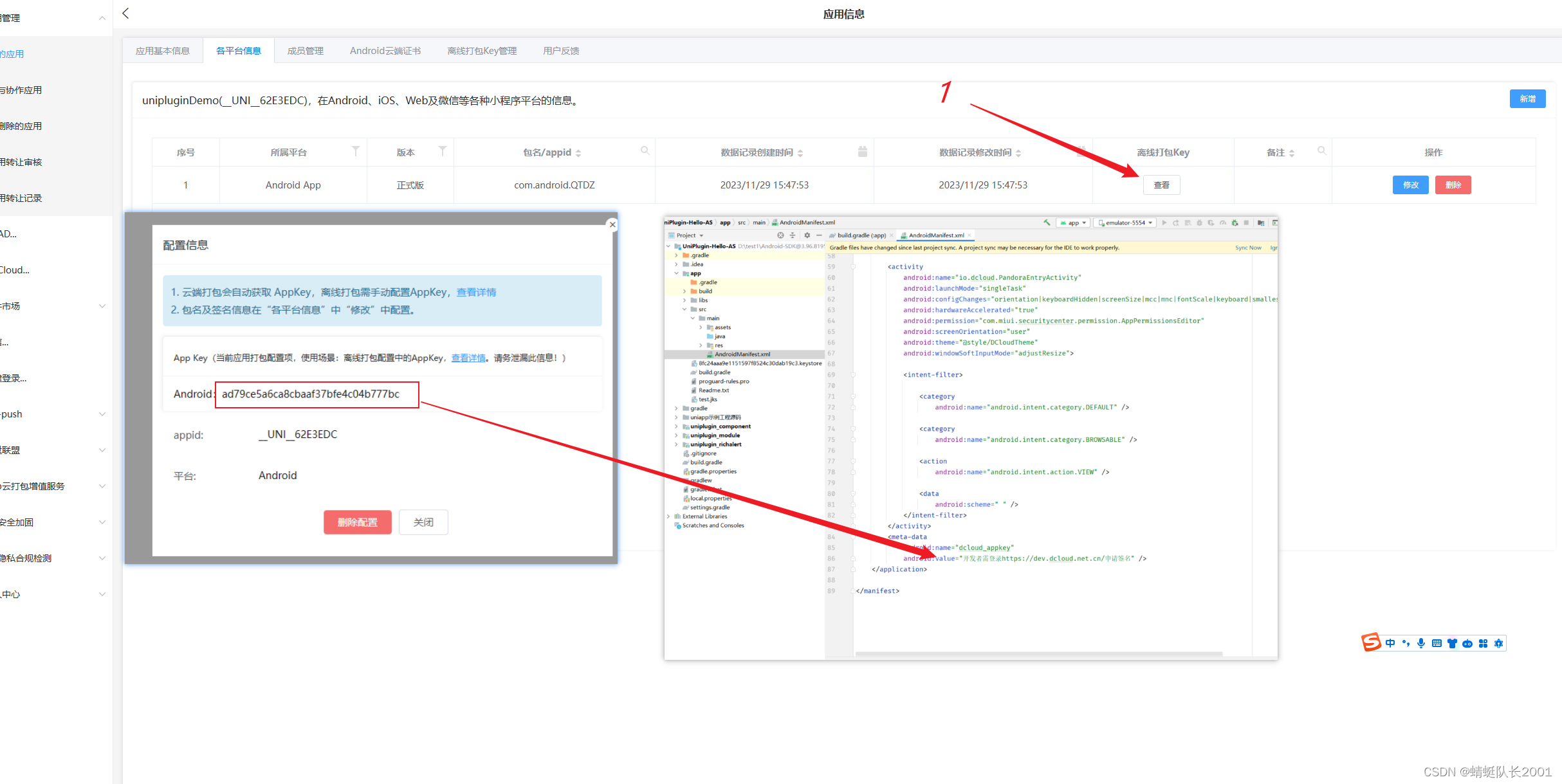Click the red 删除 button

pyautogui.click(x=1453, y=185)
